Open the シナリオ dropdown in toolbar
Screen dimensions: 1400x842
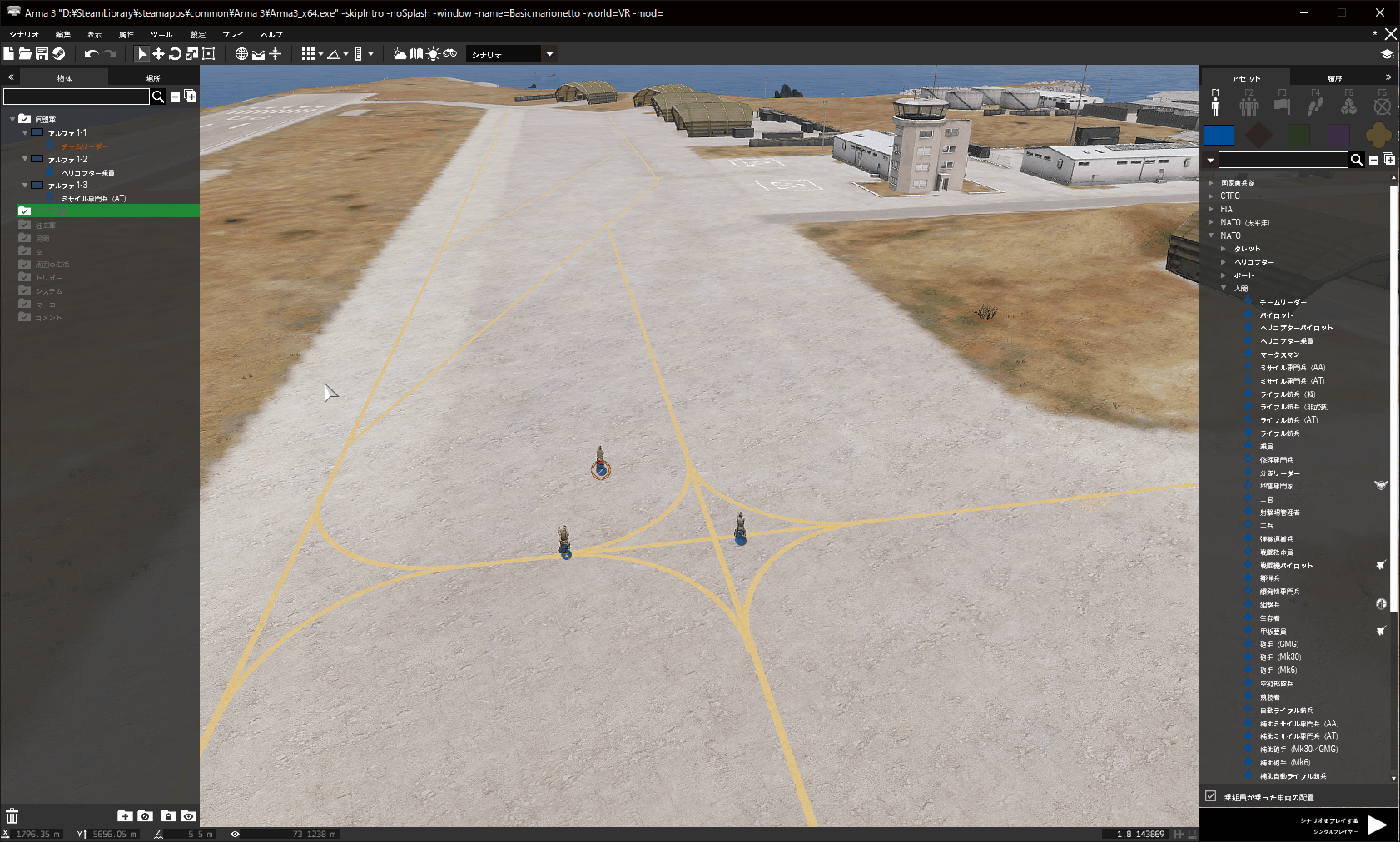[x=549, y=54]
